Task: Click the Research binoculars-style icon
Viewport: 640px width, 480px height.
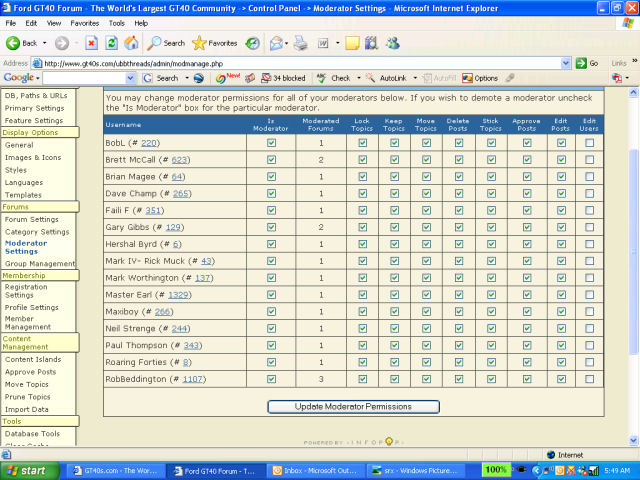Action: click(371, 43)
